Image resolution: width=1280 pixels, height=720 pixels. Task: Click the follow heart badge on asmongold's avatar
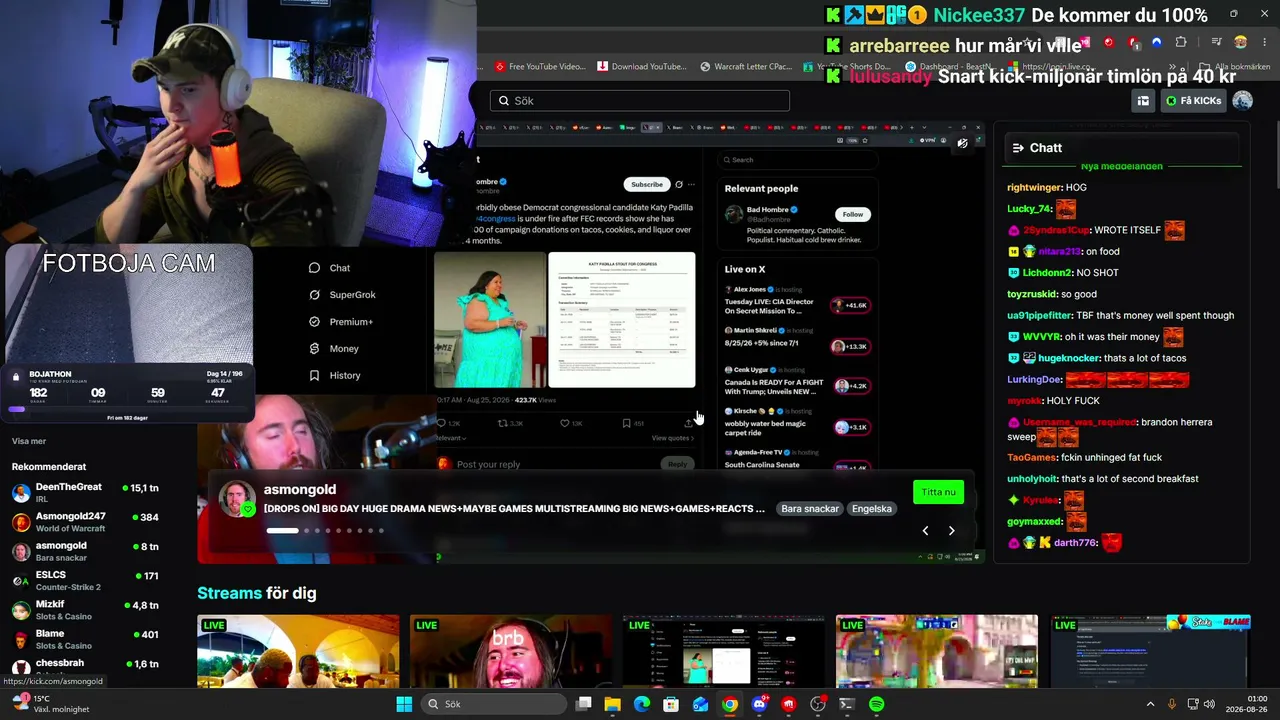(249, 510)
